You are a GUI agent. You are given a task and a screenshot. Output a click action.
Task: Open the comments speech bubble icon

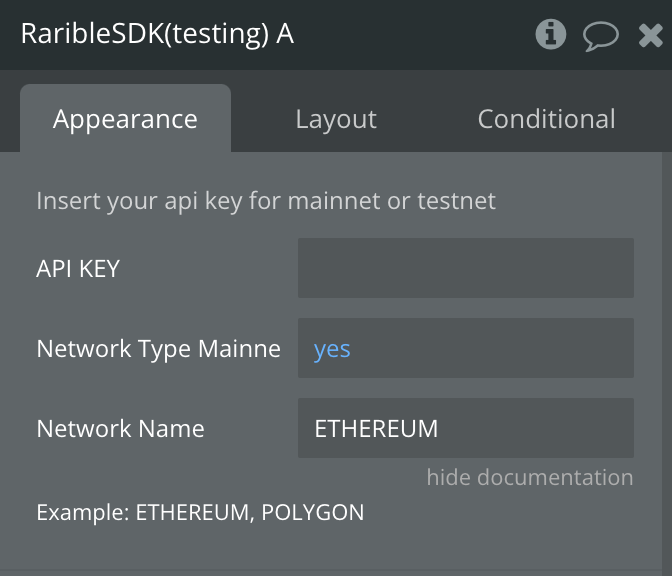(600, 36)
